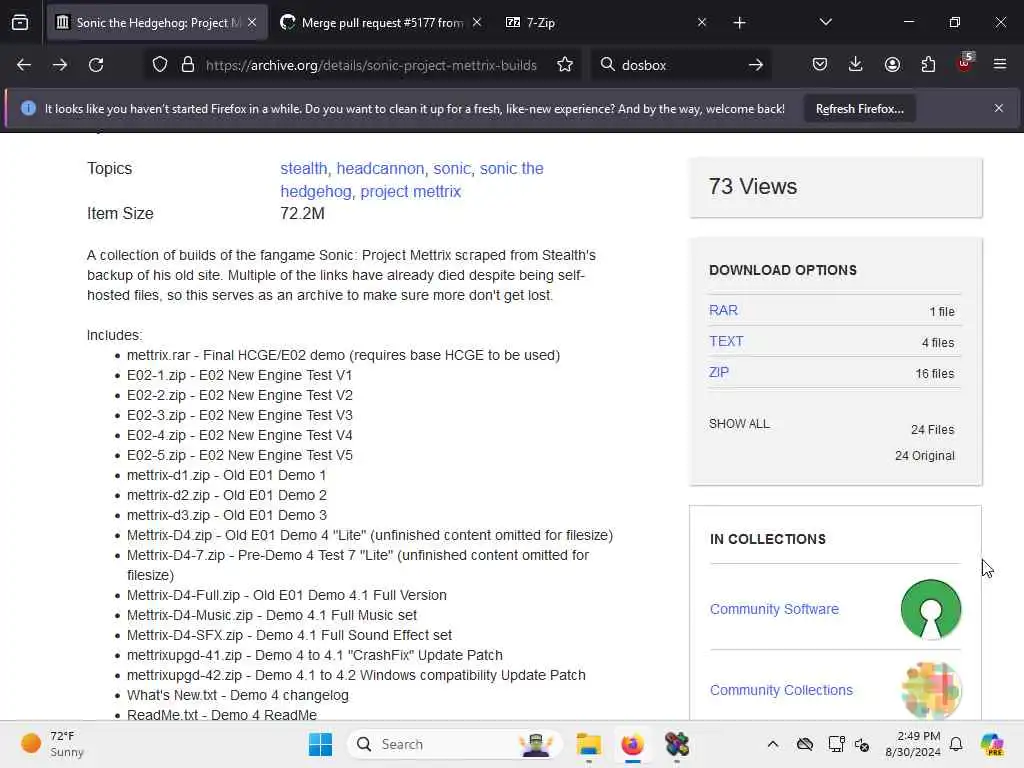Open Windows Start menu
1024x768 pixels.
pyautogui.click(x=320, y=744)
